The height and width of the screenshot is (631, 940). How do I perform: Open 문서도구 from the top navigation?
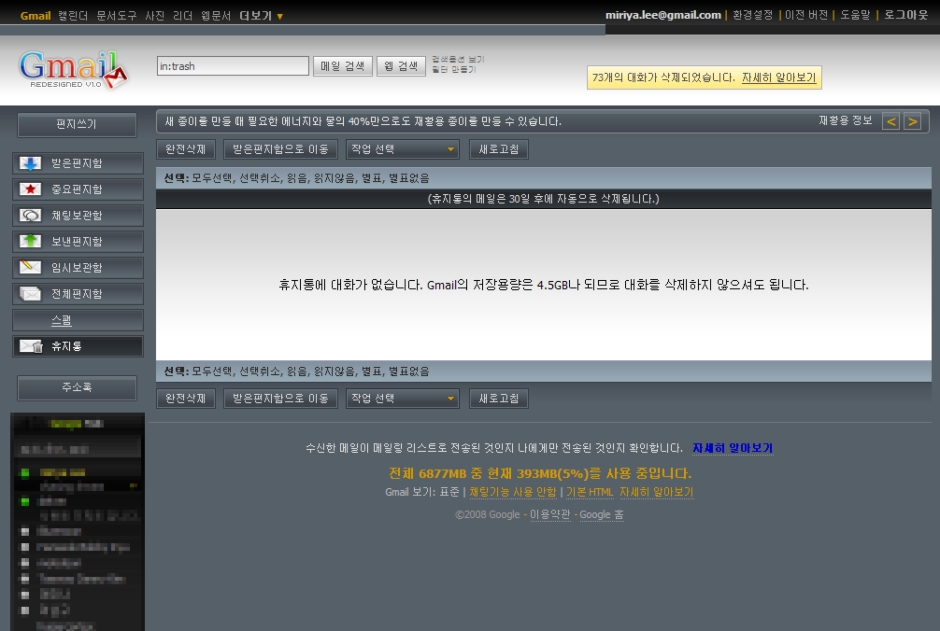(x=116, y=16)
